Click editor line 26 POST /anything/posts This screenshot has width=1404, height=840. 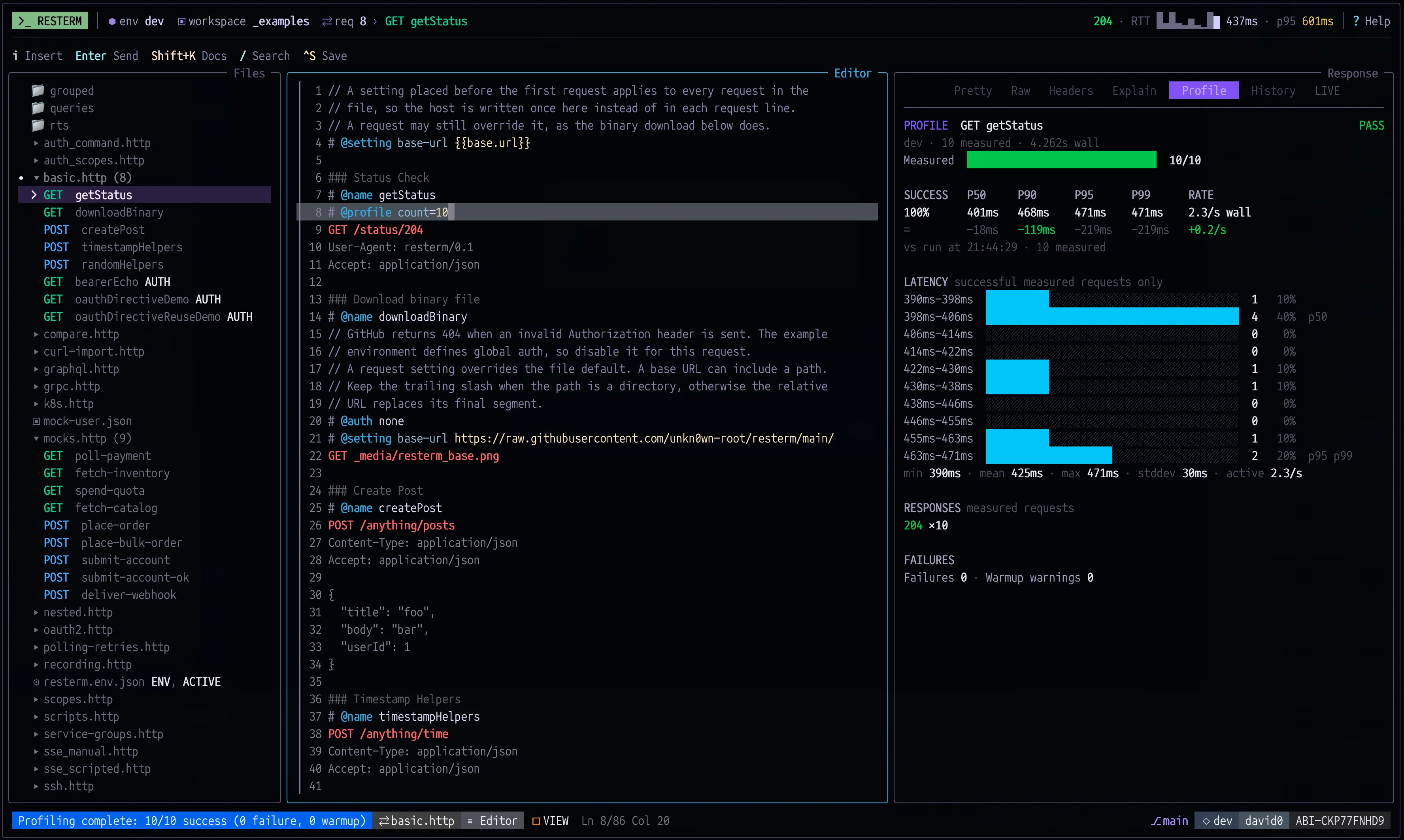391,525
